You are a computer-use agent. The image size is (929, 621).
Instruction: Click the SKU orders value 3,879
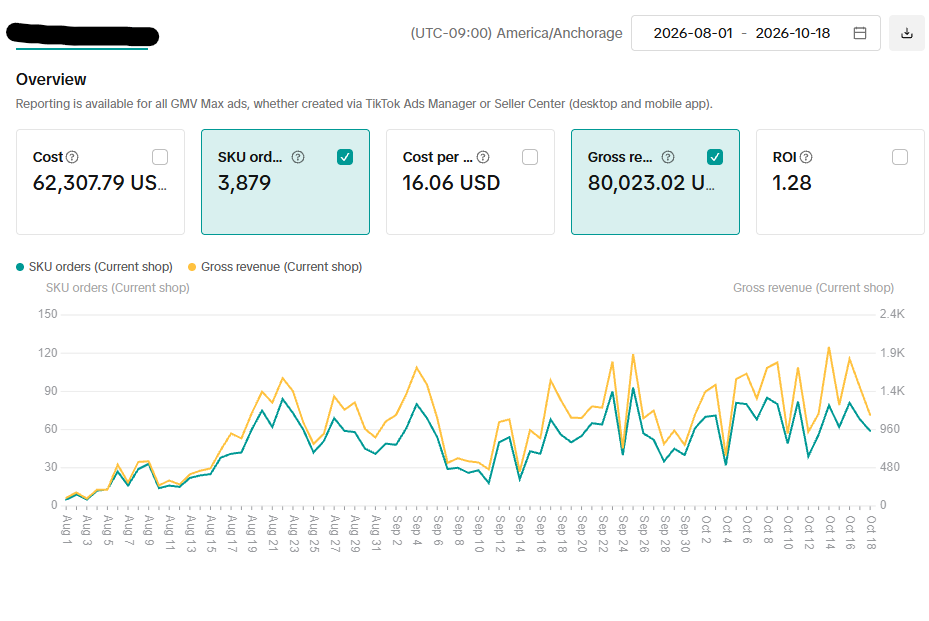244,183
